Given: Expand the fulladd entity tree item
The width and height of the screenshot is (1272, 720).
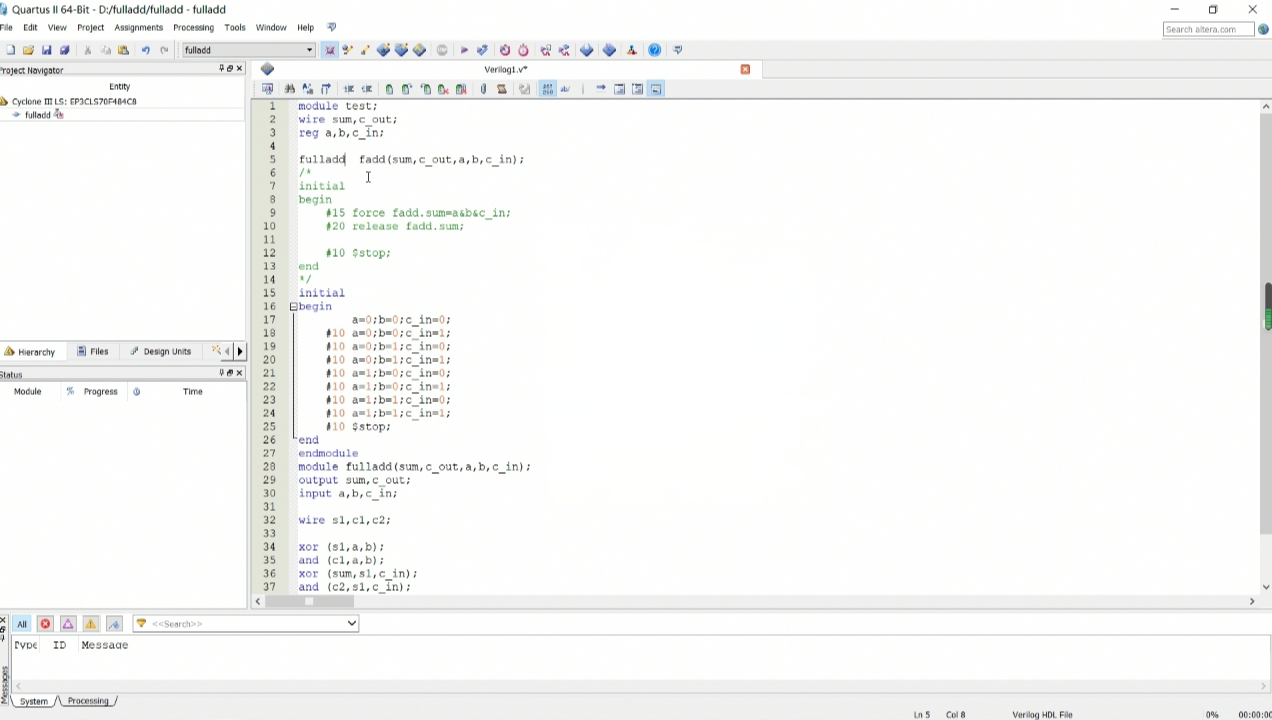Looking at the screenshot, I should coord(16,115).
